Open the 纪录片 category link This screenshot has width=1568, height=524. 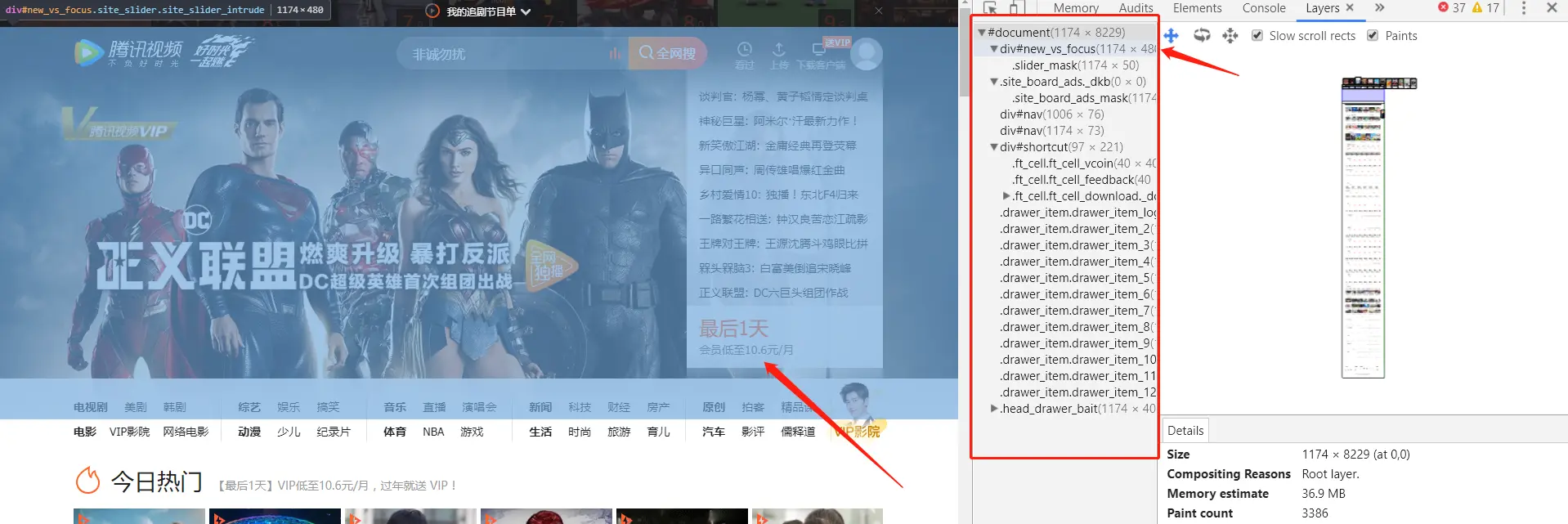pos(334,432)
